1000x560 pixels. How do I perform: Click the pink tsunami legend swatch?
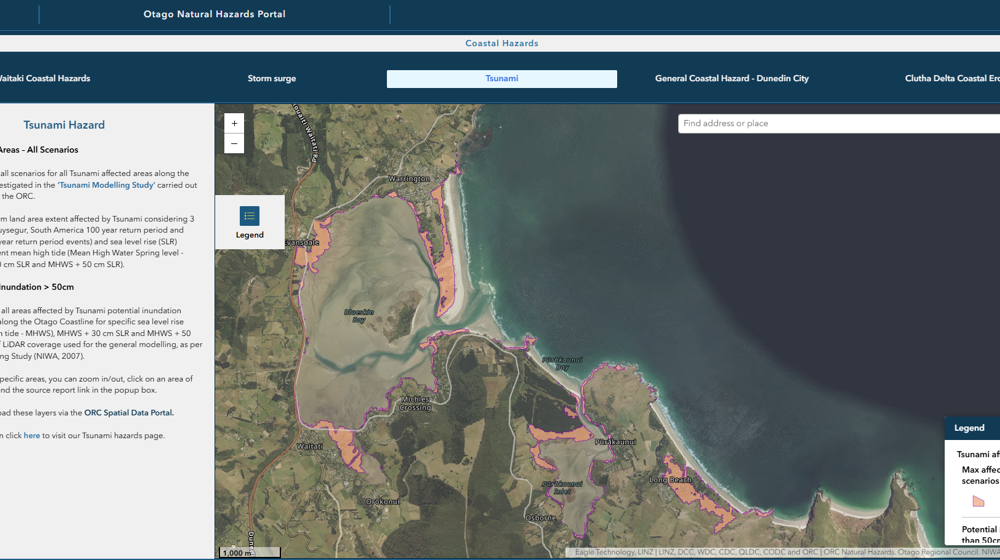(978, 501)
